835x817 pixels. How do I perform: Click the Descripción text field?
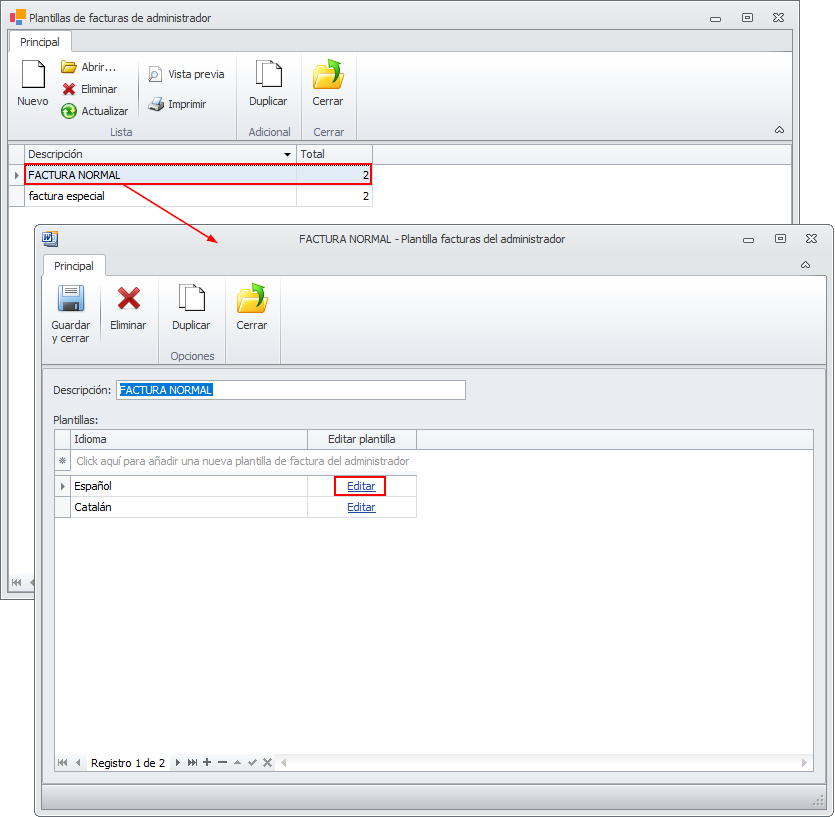291,390
